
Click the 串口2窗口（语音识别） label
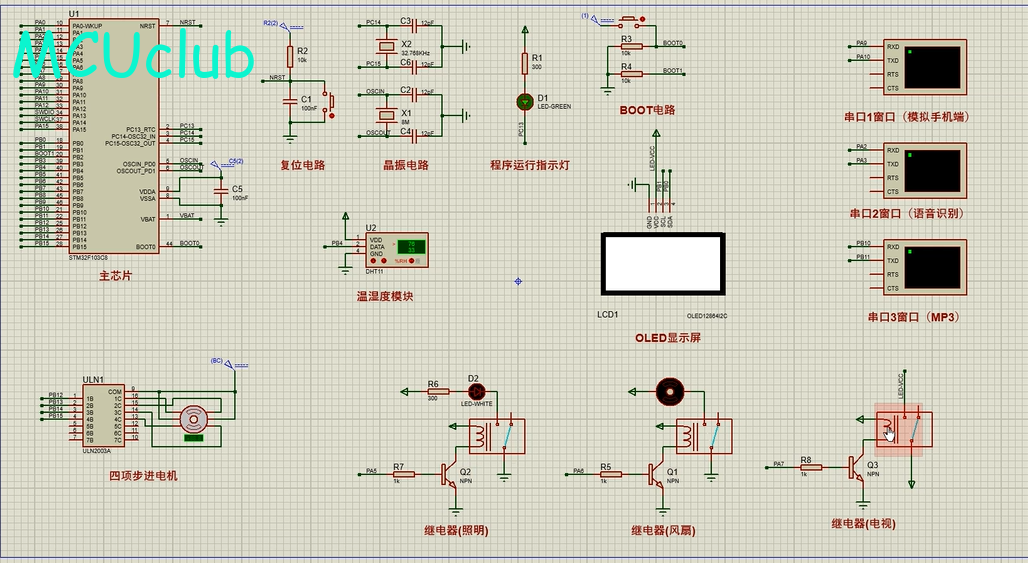(x=907, y=213)
